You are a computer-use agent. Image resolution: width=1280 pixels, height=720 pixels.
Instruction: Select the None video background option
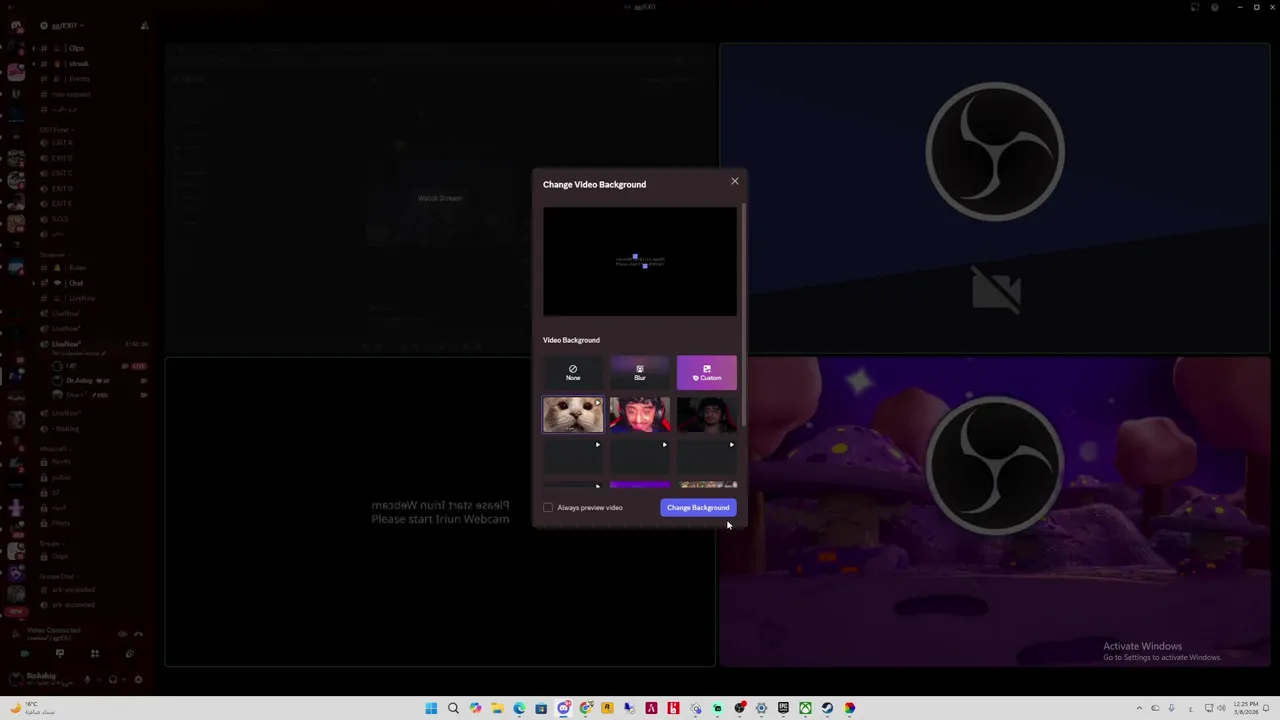click(573, 372)
